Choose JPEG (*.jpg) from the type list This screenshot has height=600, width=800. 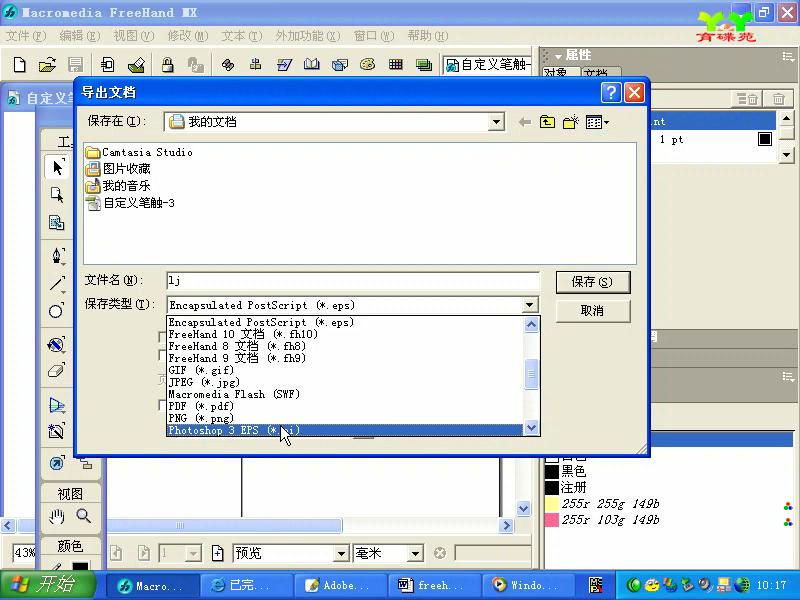[x=345, y=382]
